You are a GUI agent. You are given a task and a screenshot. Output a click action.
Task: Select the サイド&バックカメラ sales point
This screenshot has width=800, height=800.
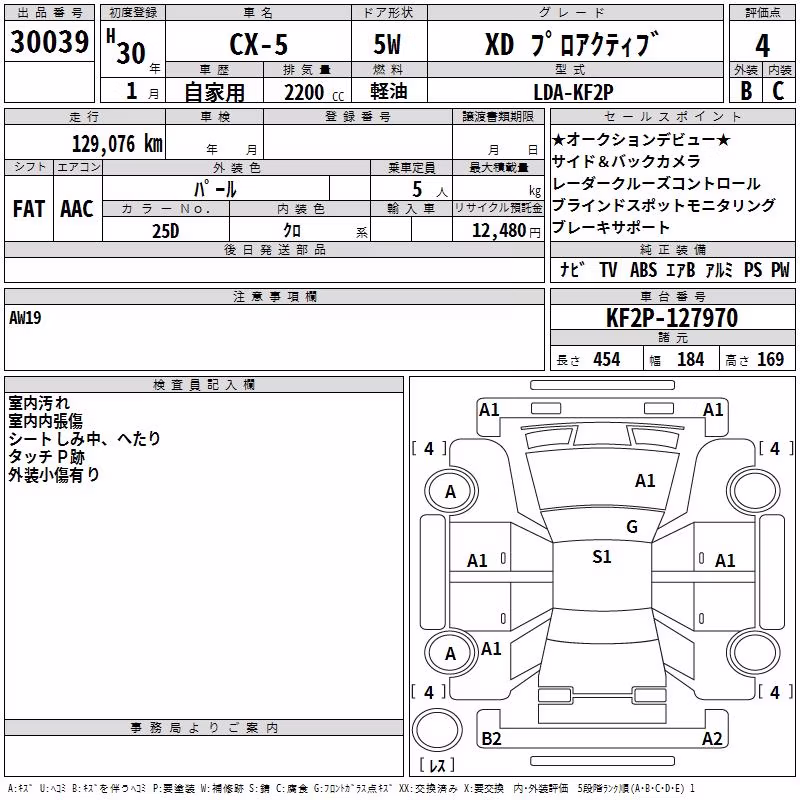627,161
